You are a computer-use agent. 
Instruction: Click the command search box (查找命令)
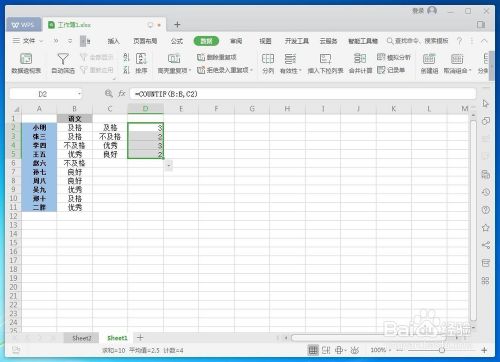coord(418,41)
